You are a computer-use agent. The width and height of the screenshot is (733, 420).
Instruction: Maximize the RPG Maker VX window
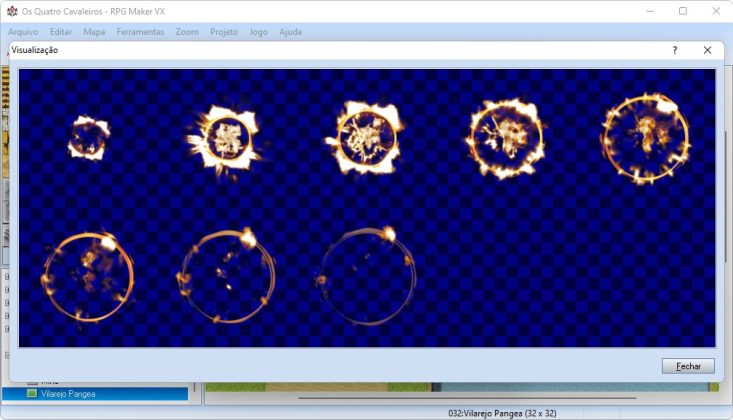point(683,11)
